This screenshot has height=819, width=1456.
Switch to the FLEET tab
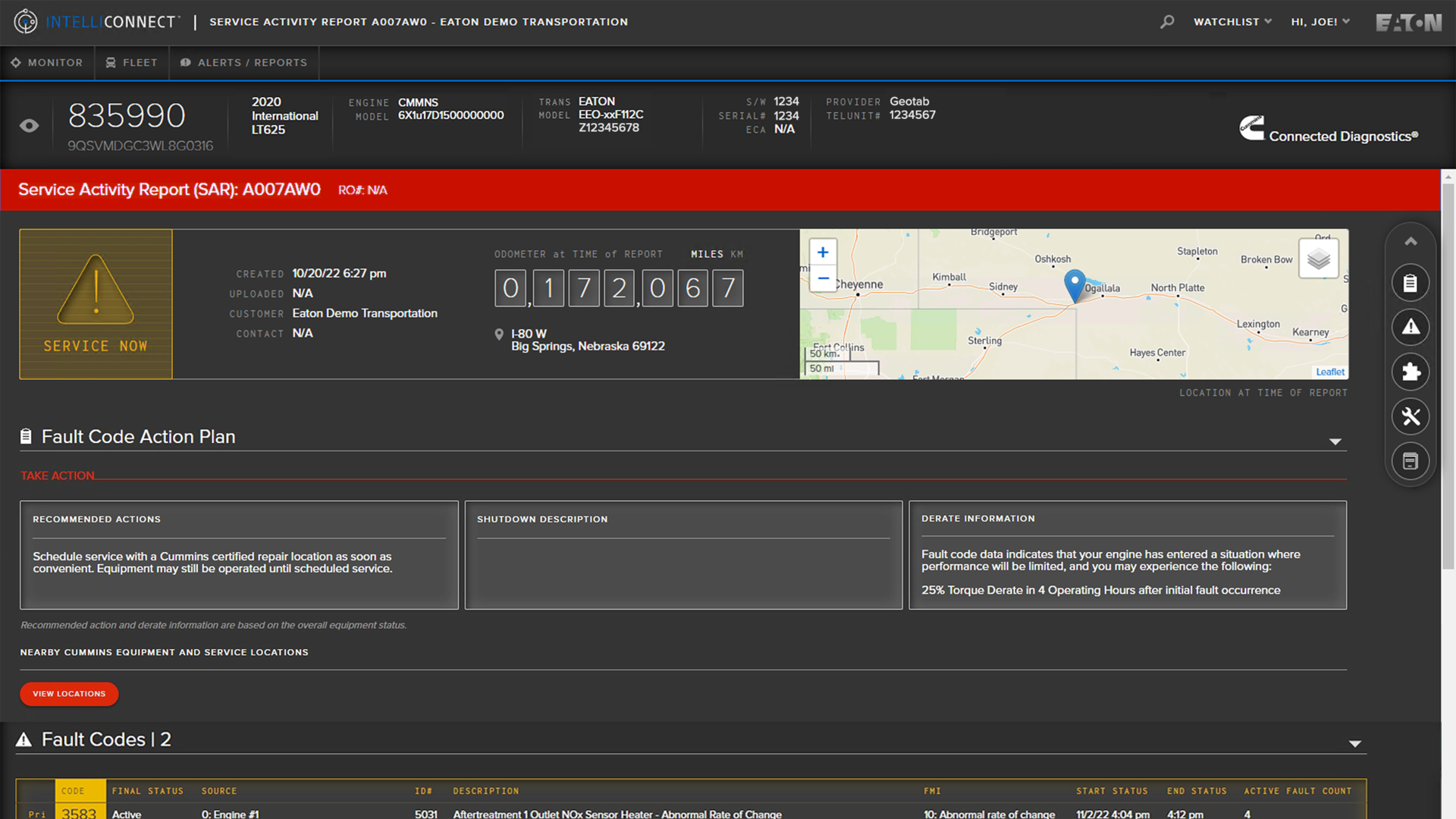pyautogui.click(x=131, y=62)
